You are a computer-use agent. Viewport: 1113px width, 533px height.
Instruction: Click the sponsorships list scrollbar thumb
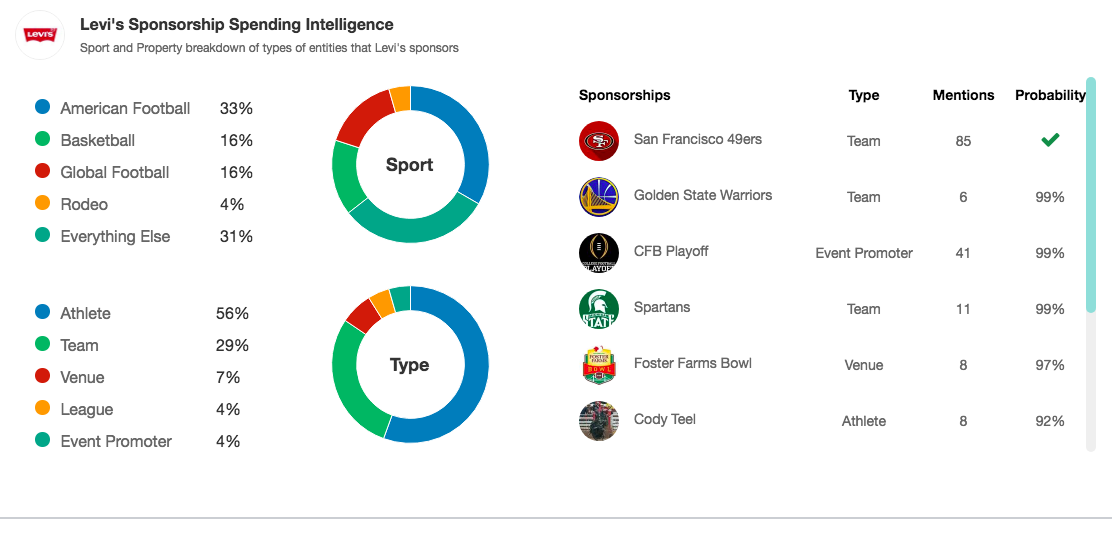point(1091,195)
